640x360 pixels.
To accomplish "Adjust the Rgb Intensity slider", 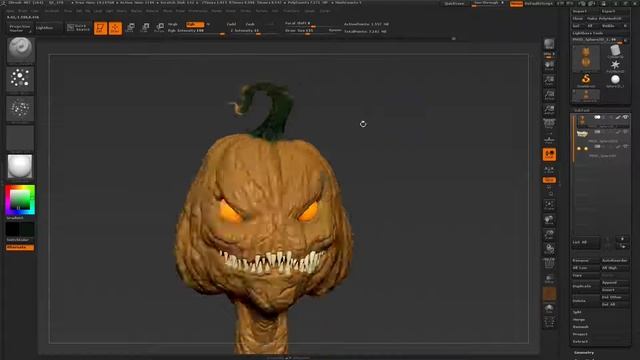I will (x=196, y=31).
